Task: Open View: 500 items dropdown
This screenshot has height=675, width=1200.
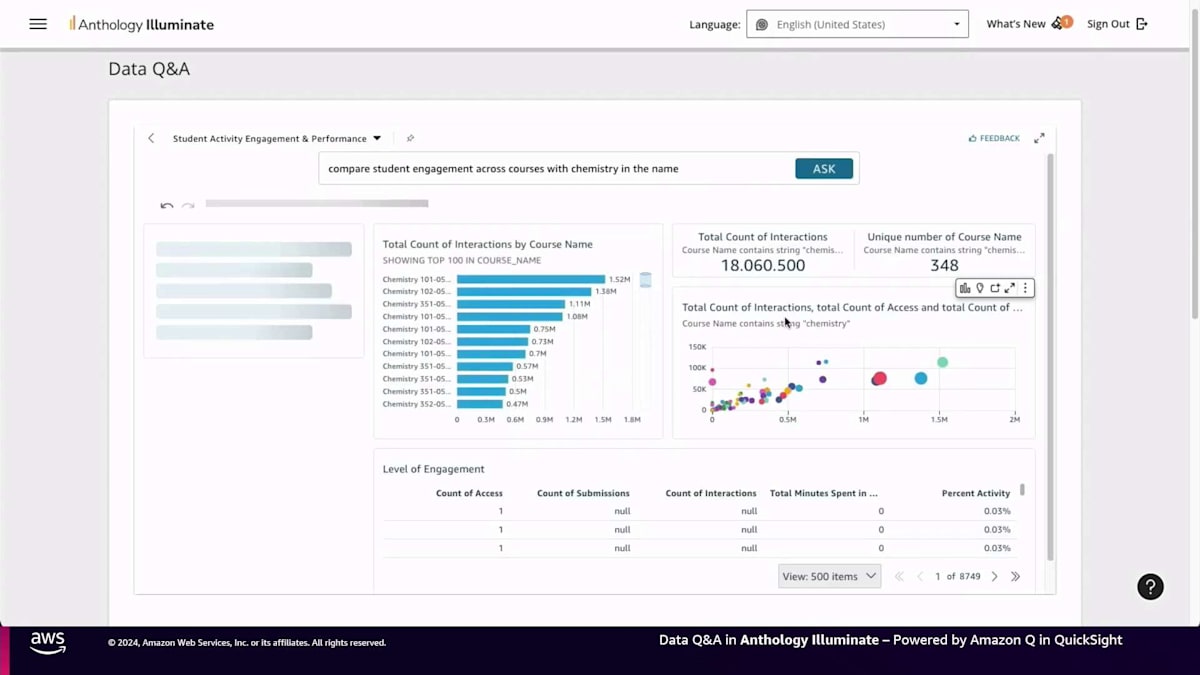Action: pyautogui.click(x=829, y=576)
